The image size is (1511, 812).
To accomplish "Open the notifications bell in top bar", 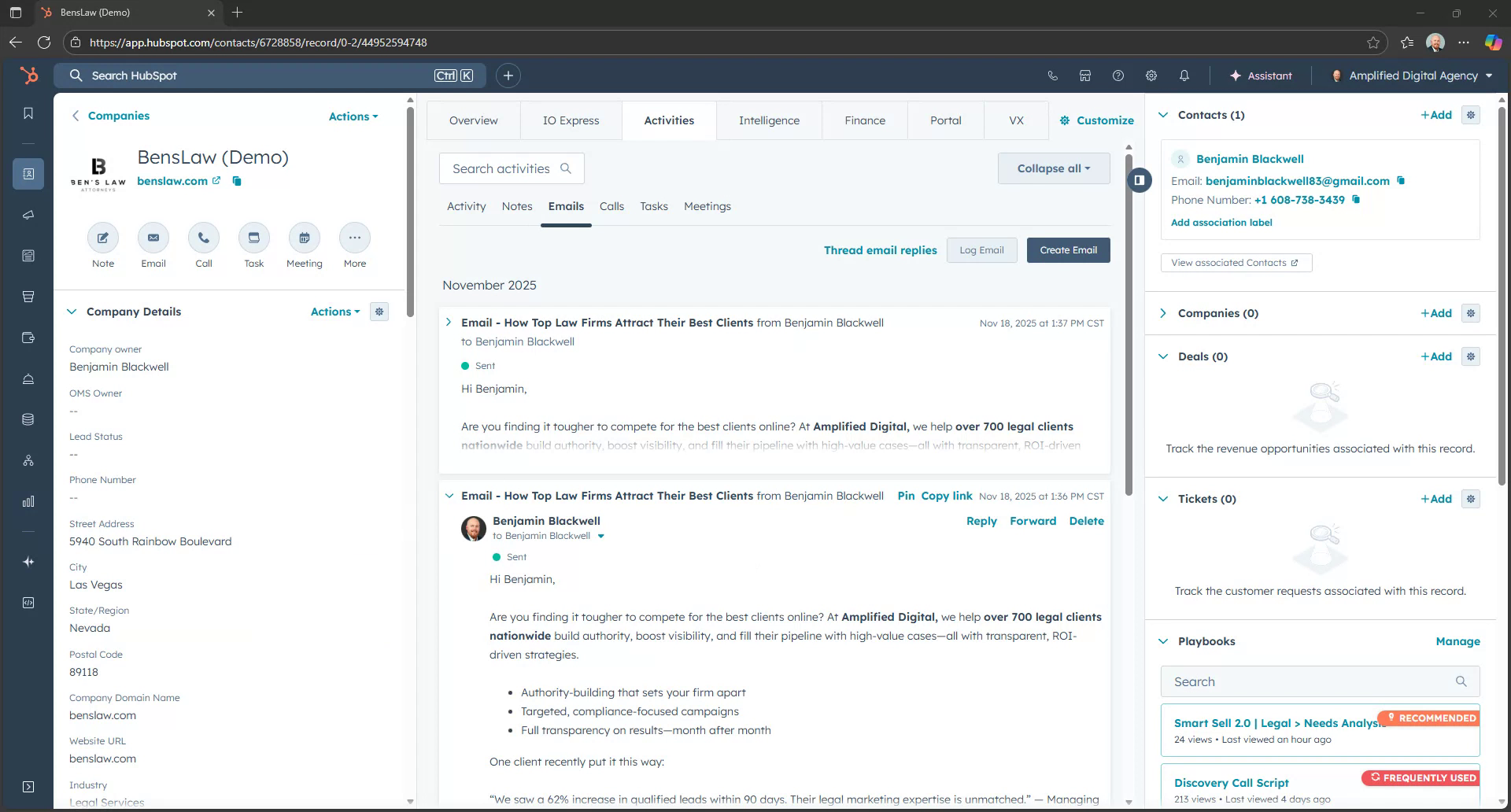I will tap(1184, 76).
